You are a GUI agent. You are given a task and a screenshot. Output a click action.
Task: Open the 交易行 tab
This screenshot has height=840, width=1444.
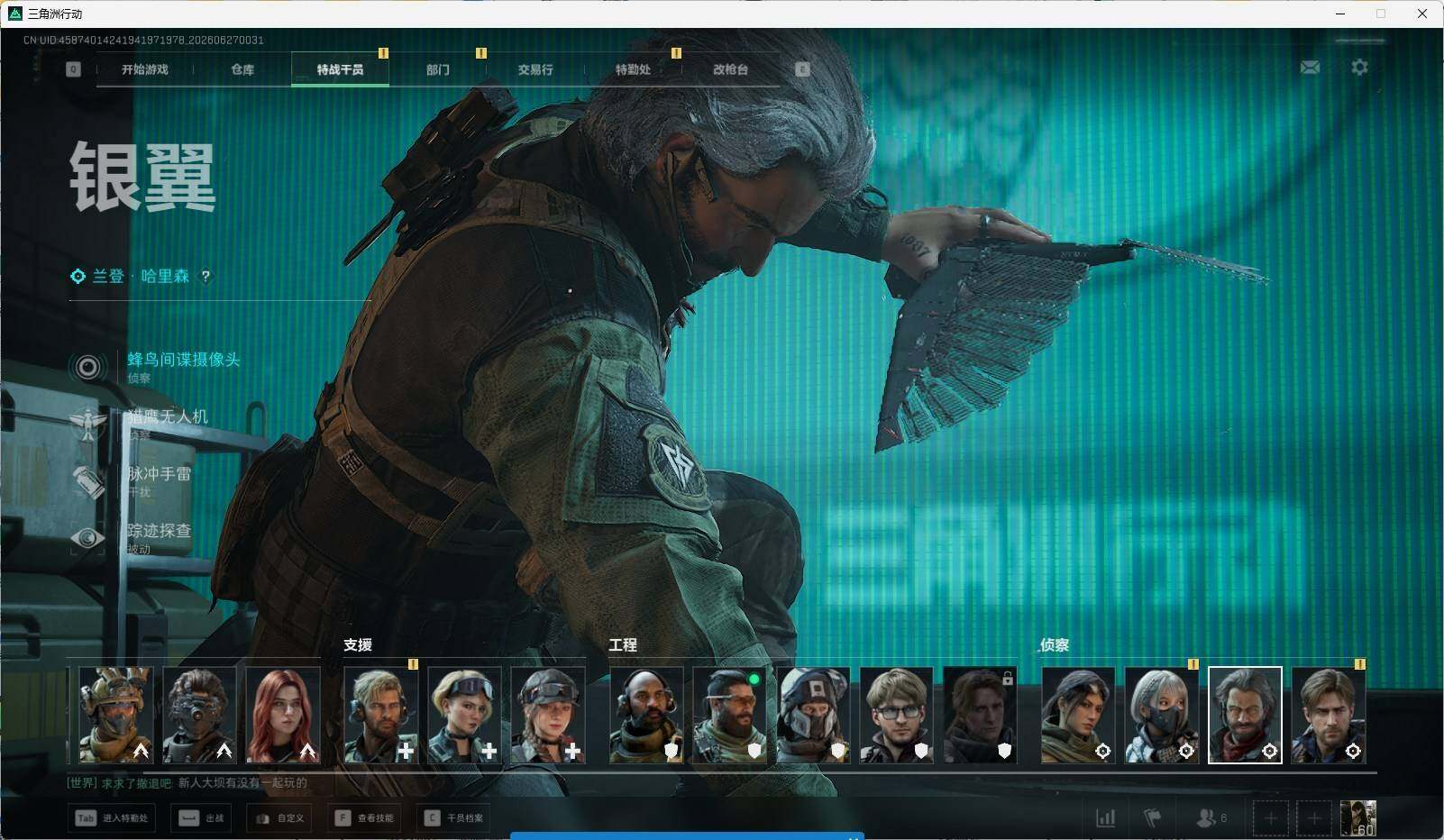(535, 69)
